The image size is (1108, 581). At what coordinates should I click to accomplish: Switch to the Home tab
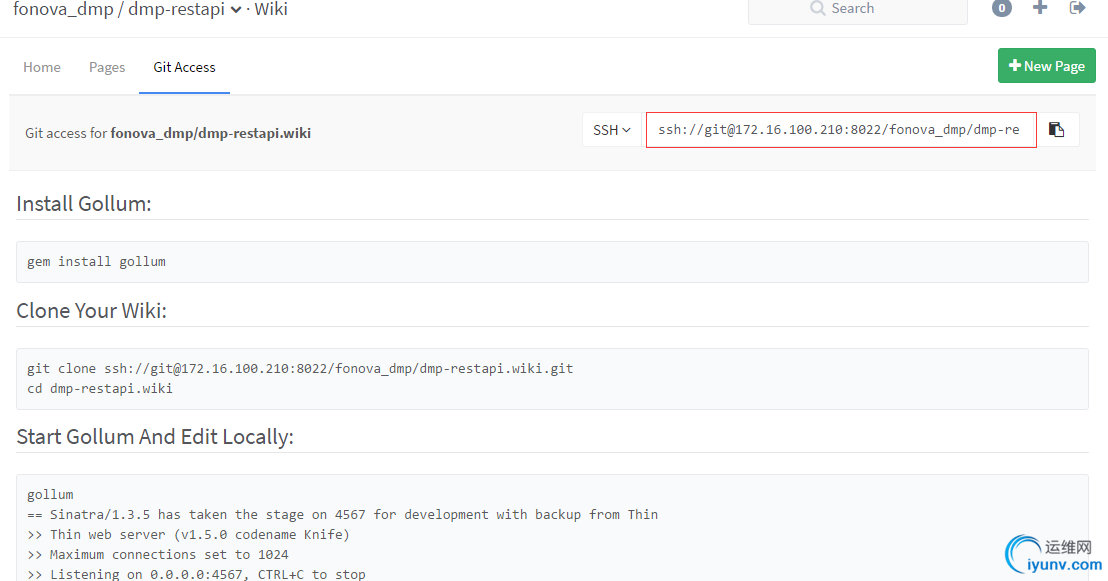click(x=42, y=67)
